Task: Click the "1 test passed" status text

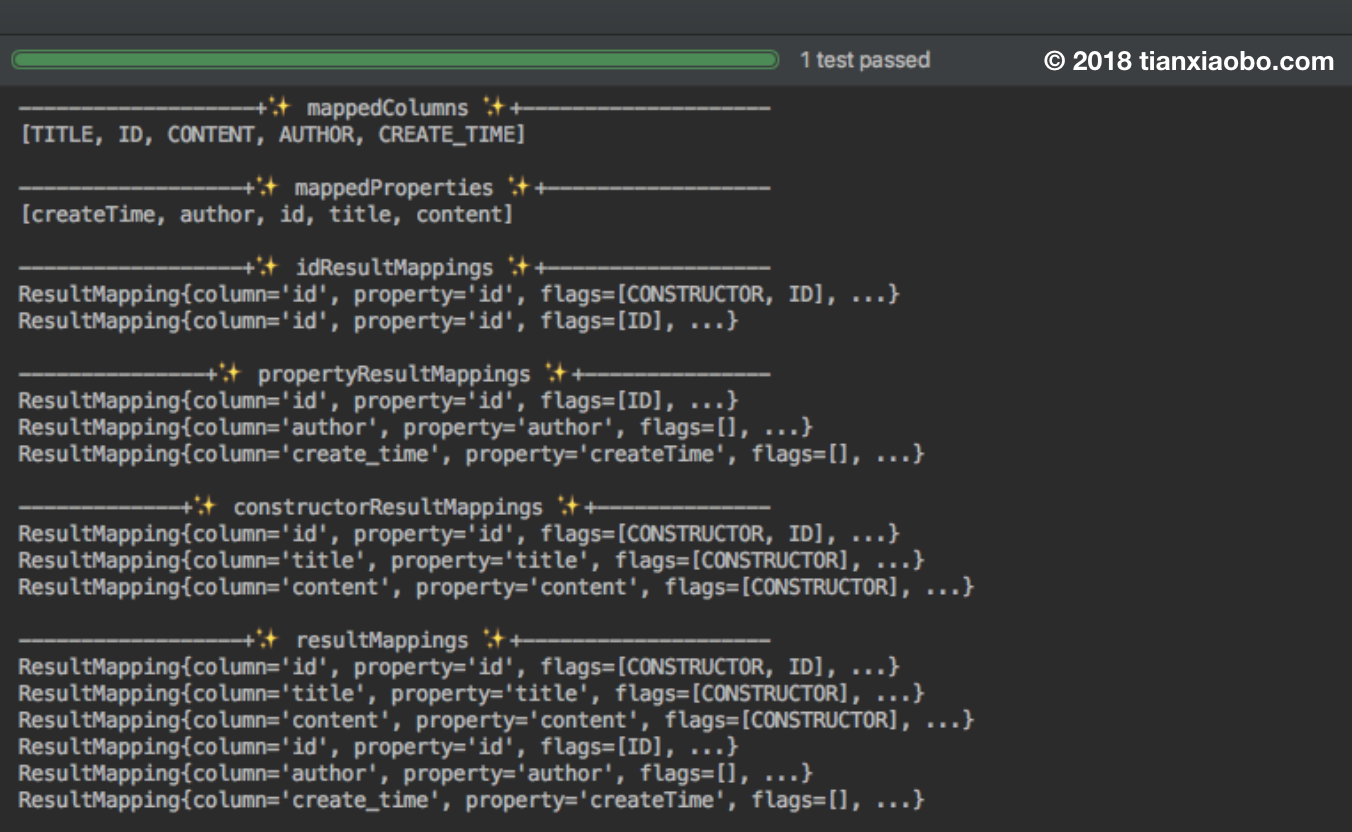Action: click(x=865, y=60)
